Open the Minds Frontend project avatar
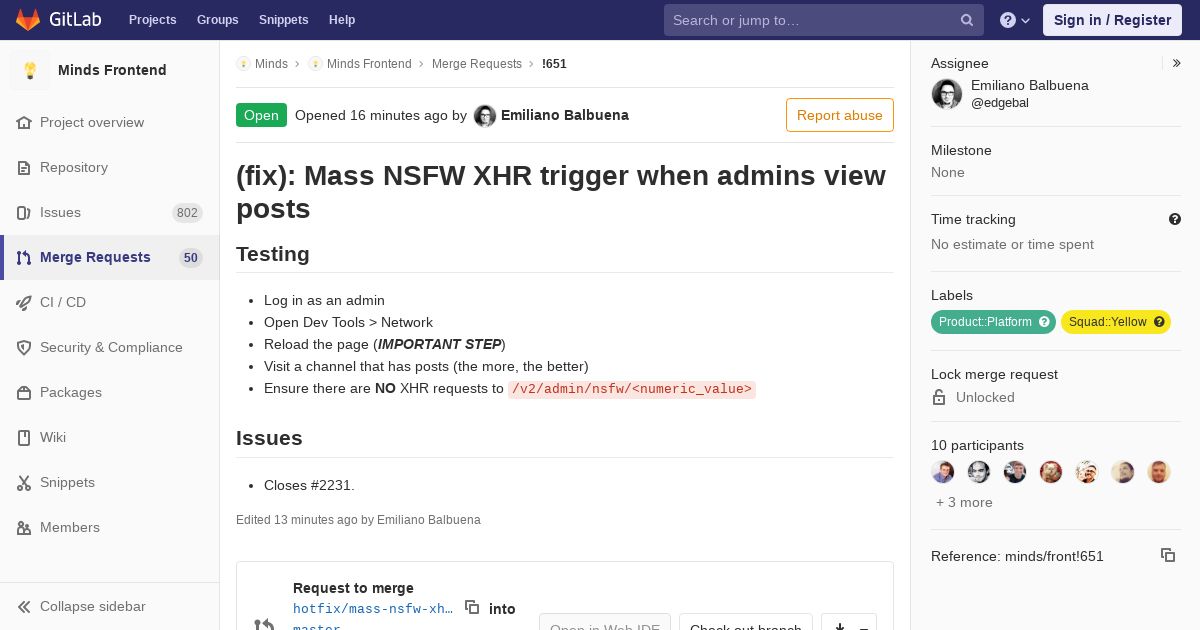Viewport: 1200px width, 630px height. pyautogui.click(x=30, y=70)
